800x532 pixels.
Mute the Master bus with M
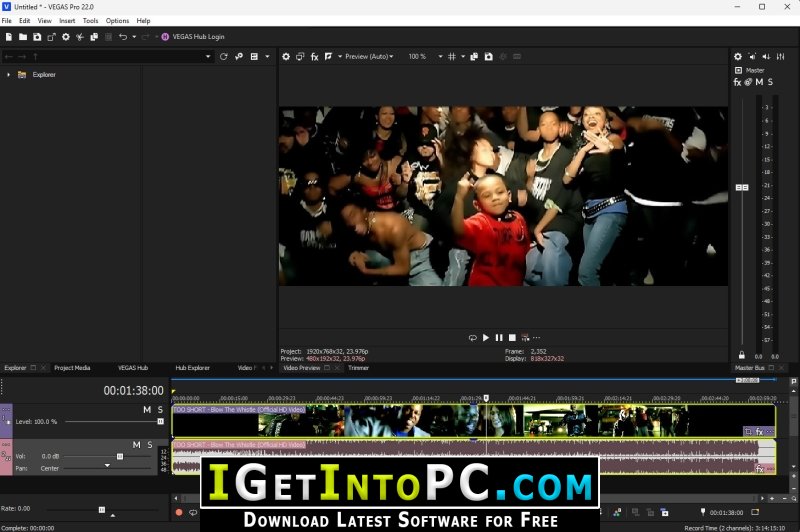(x=759, y=82)
